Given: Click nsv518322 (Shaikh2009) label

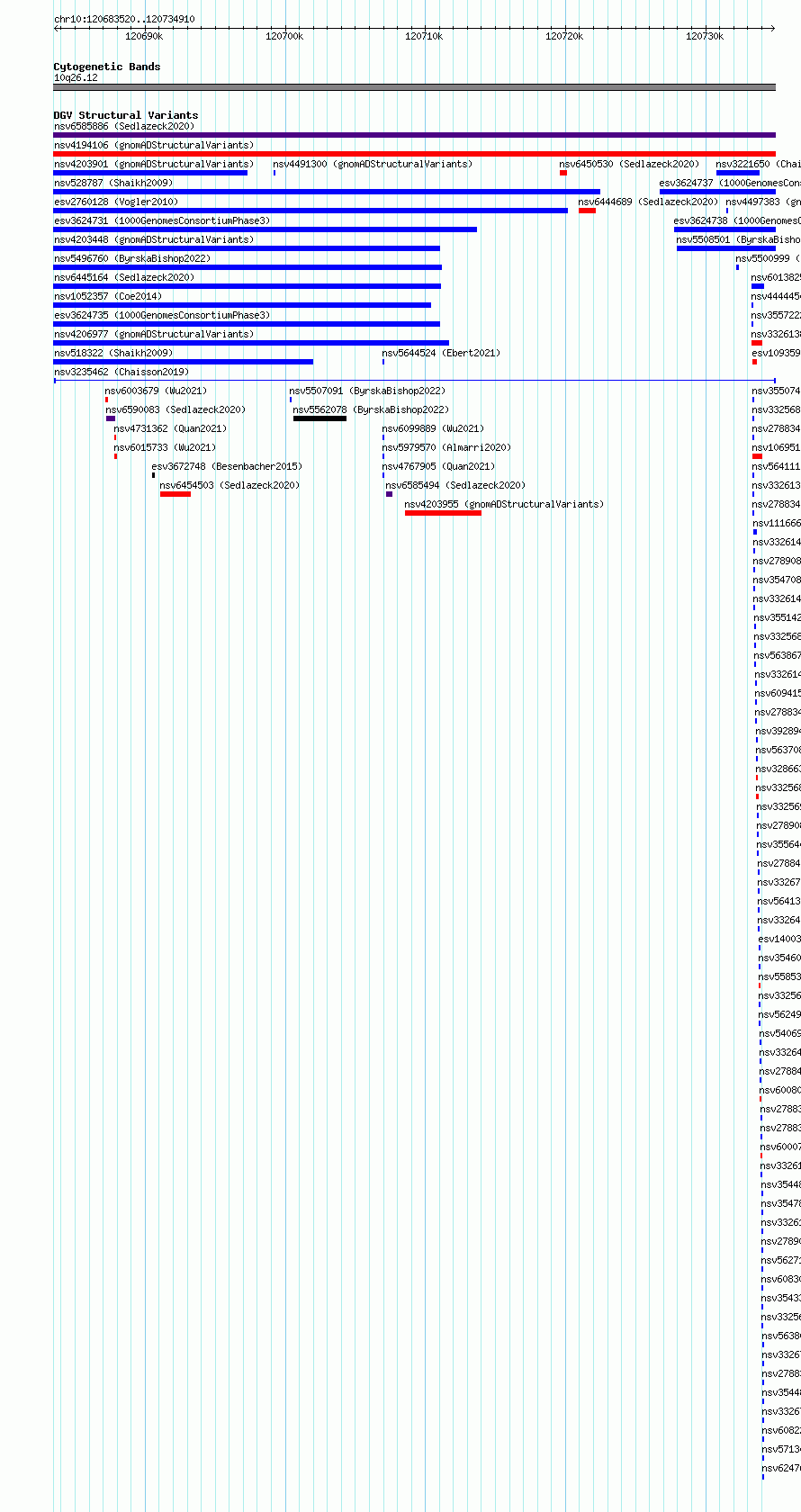Looking at the screenshot, I should coord(113,353).
